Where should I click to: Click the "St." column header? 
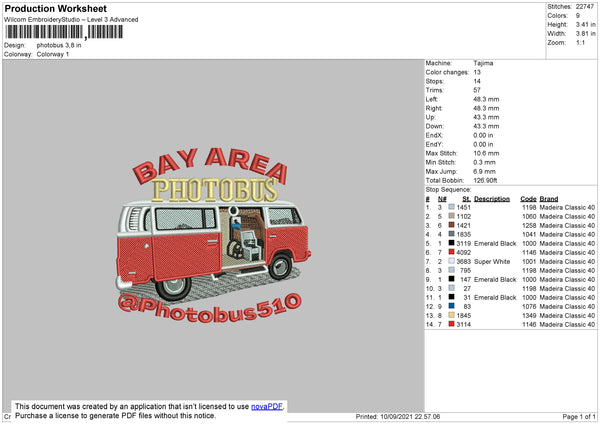(x=466, y=199)
